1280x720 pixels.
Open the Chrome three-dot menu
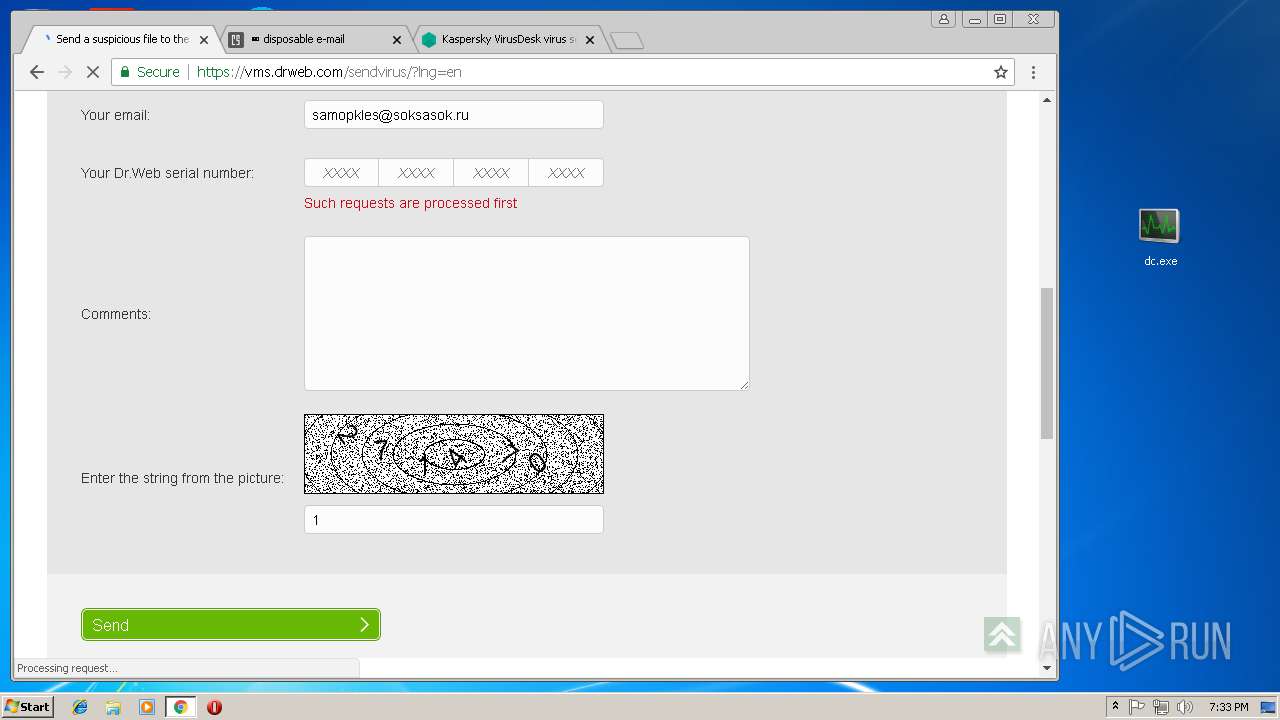tap(1033, 72)
